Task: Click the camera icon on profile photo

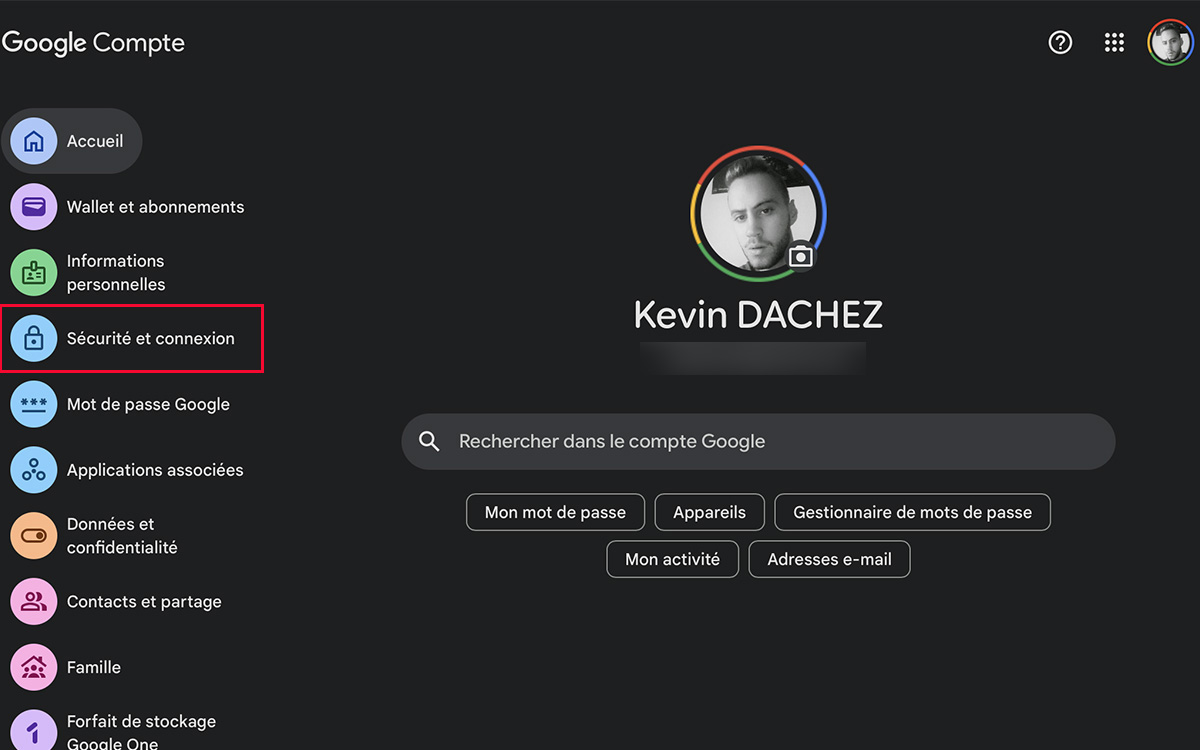Action: click(x=800, y=256)
